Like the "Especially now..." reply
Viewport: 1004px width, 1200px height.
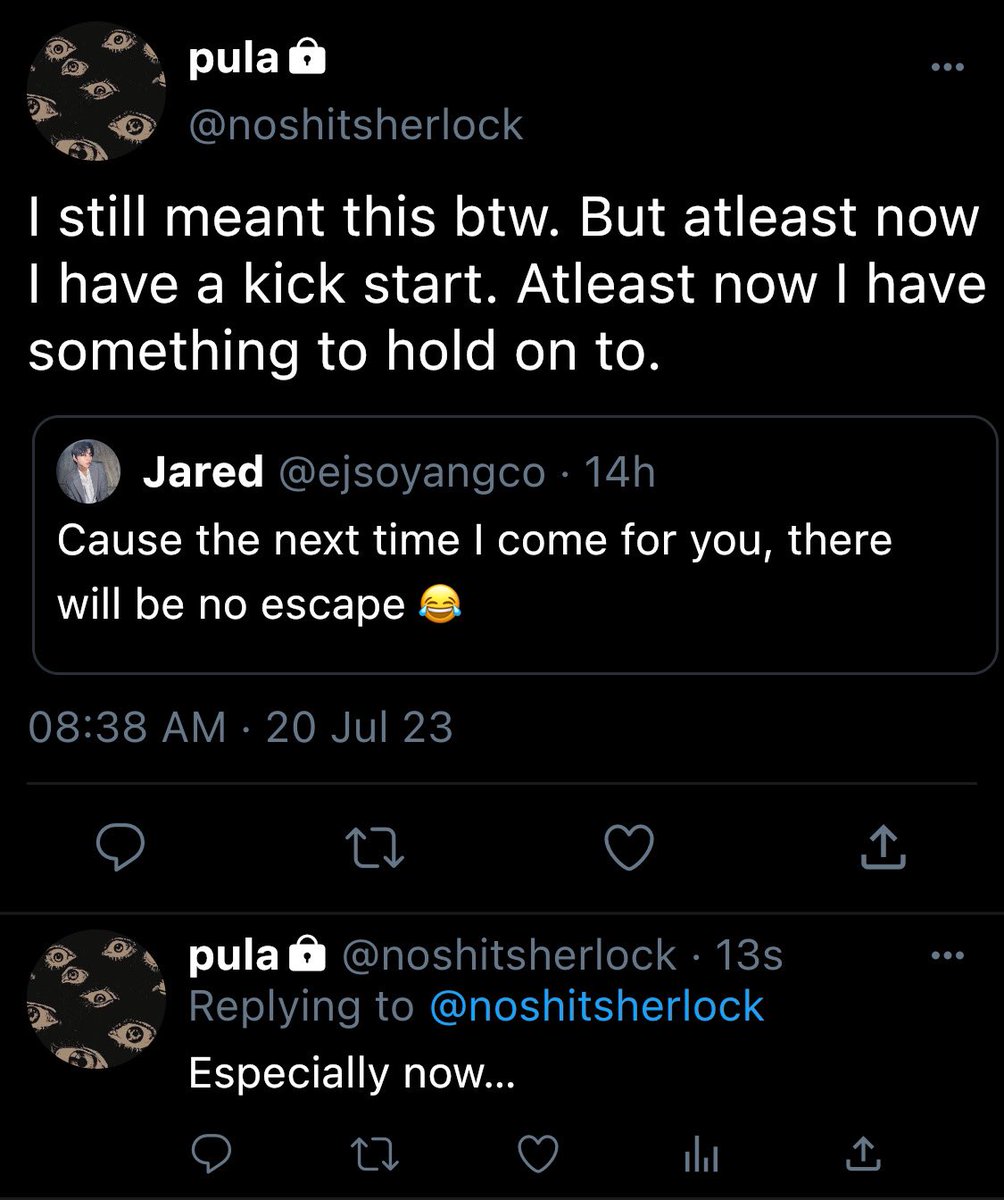coord(540,1155)
